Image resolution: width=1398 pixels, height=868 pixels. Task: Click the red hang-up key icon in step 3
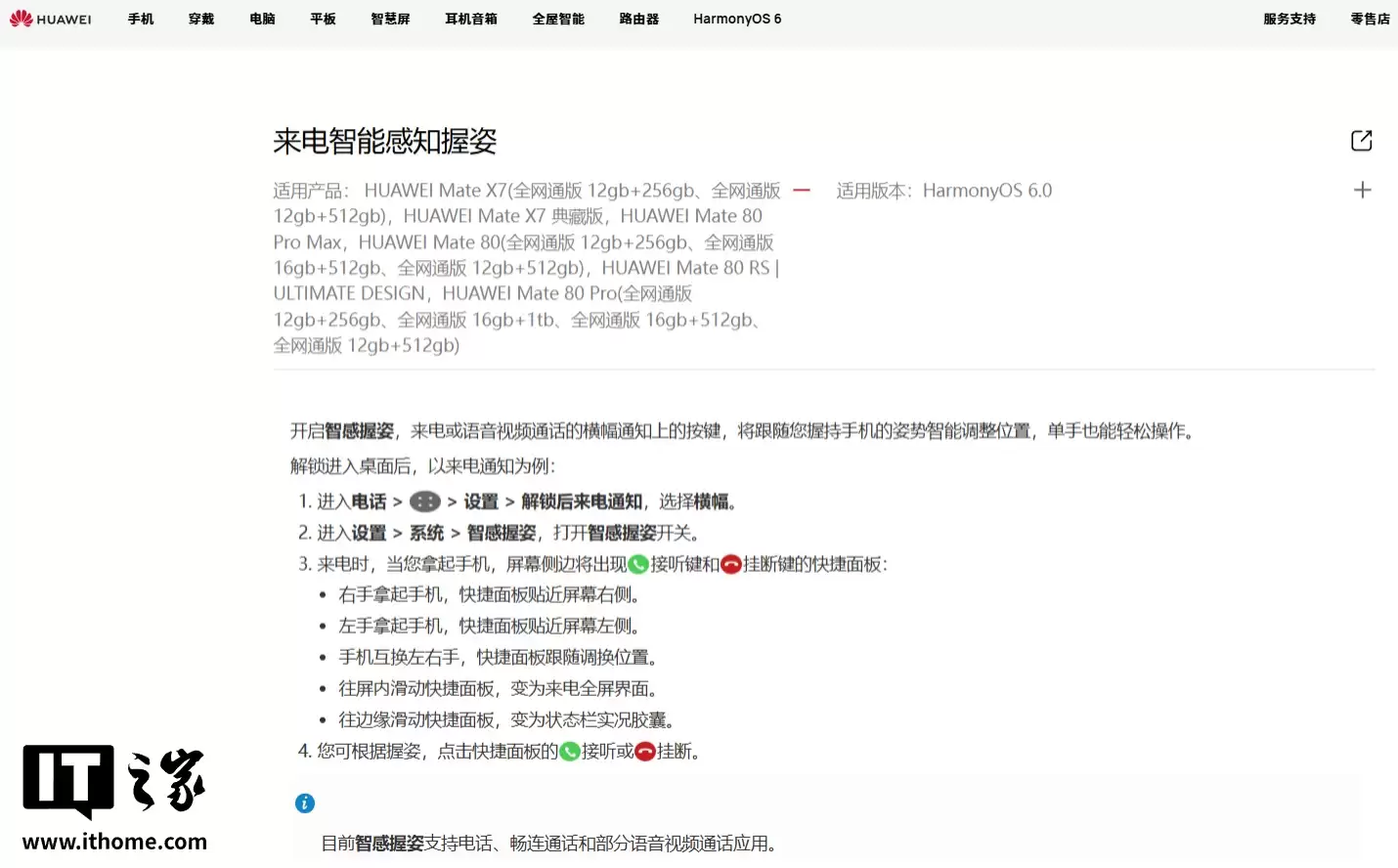tap(729, 564)
